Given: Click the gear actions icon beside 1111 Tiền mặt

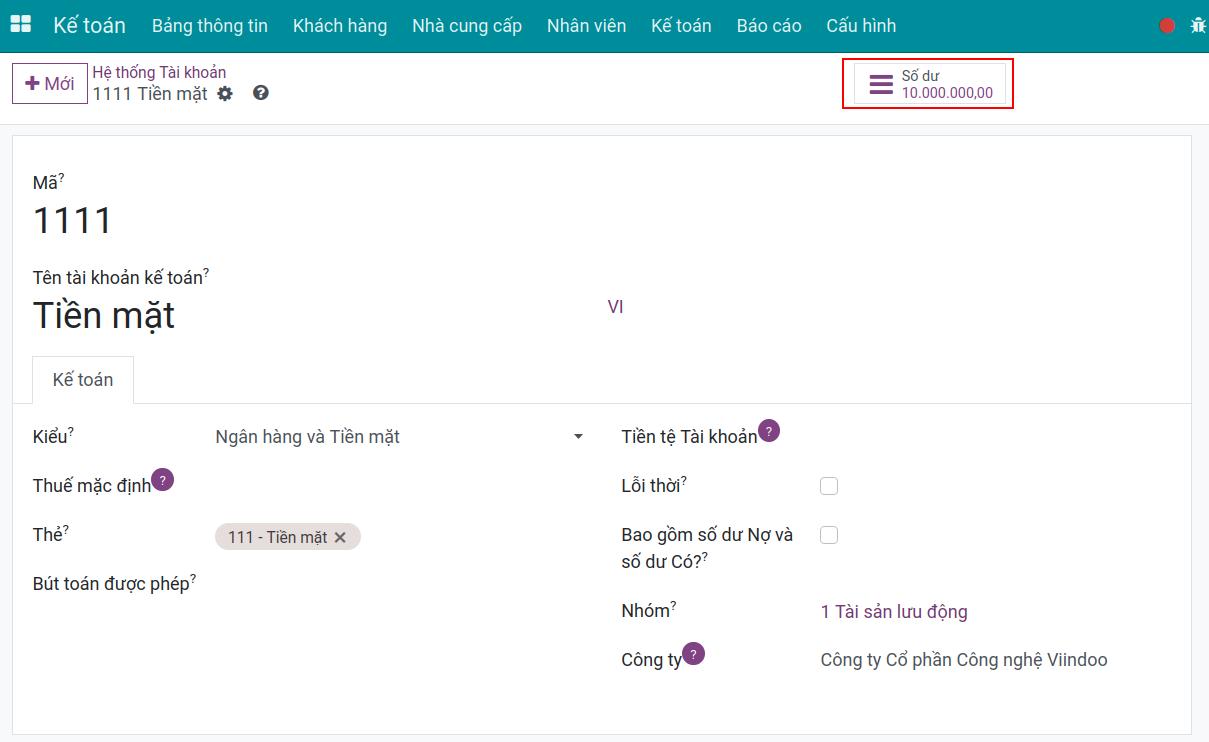Looking at the screenshot, I should (225, 93).
